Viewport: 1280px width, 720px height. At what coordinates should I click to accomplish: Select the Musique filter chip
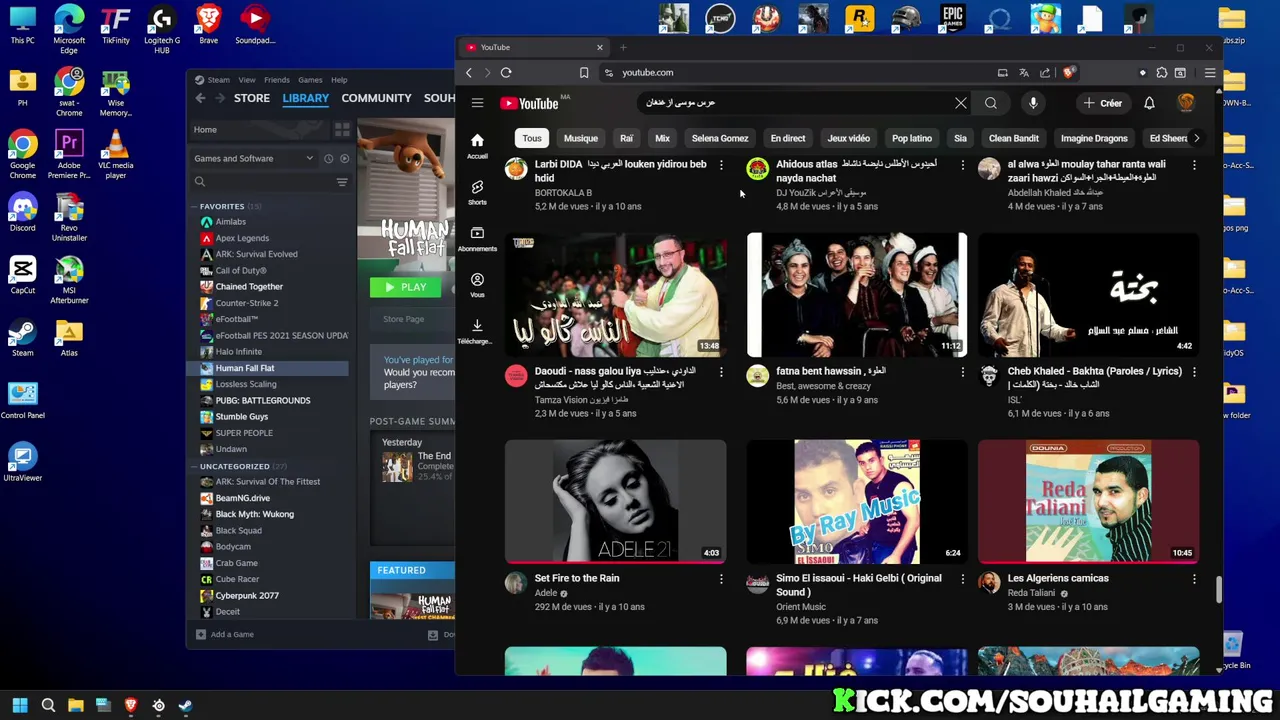[581, 138]
